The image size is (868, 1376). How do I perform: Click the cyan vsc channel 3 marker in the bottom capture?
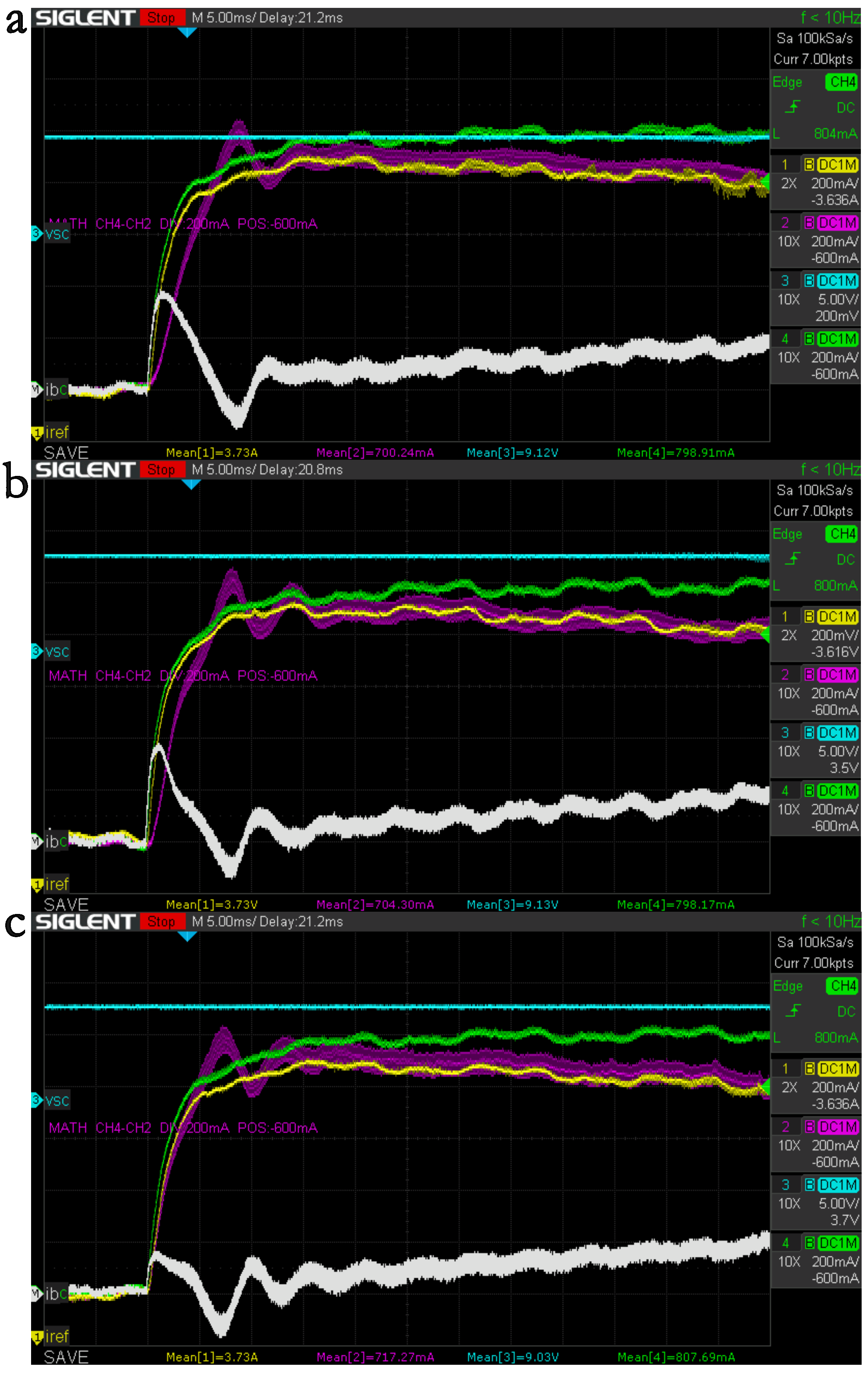pyautogui.click(x=51, y=1100)
